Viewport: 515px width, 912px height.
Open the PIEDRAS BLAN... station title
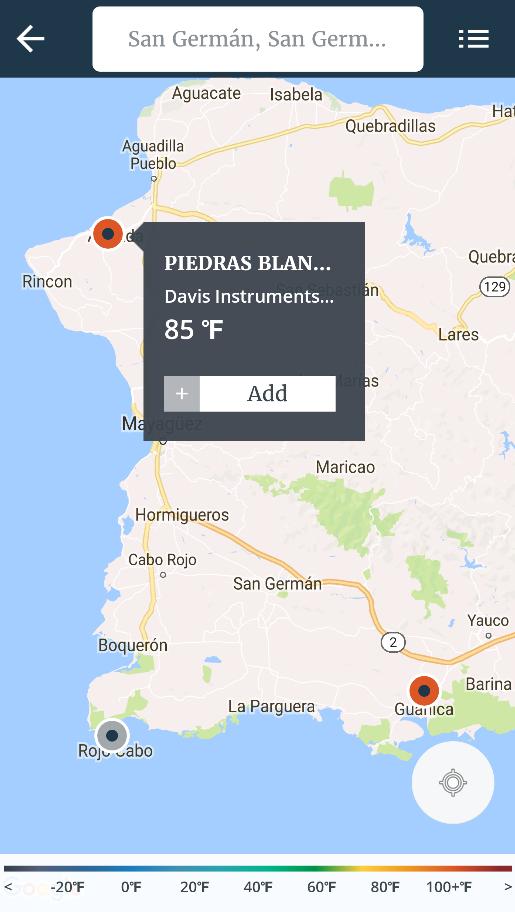[x=247, y=263]
